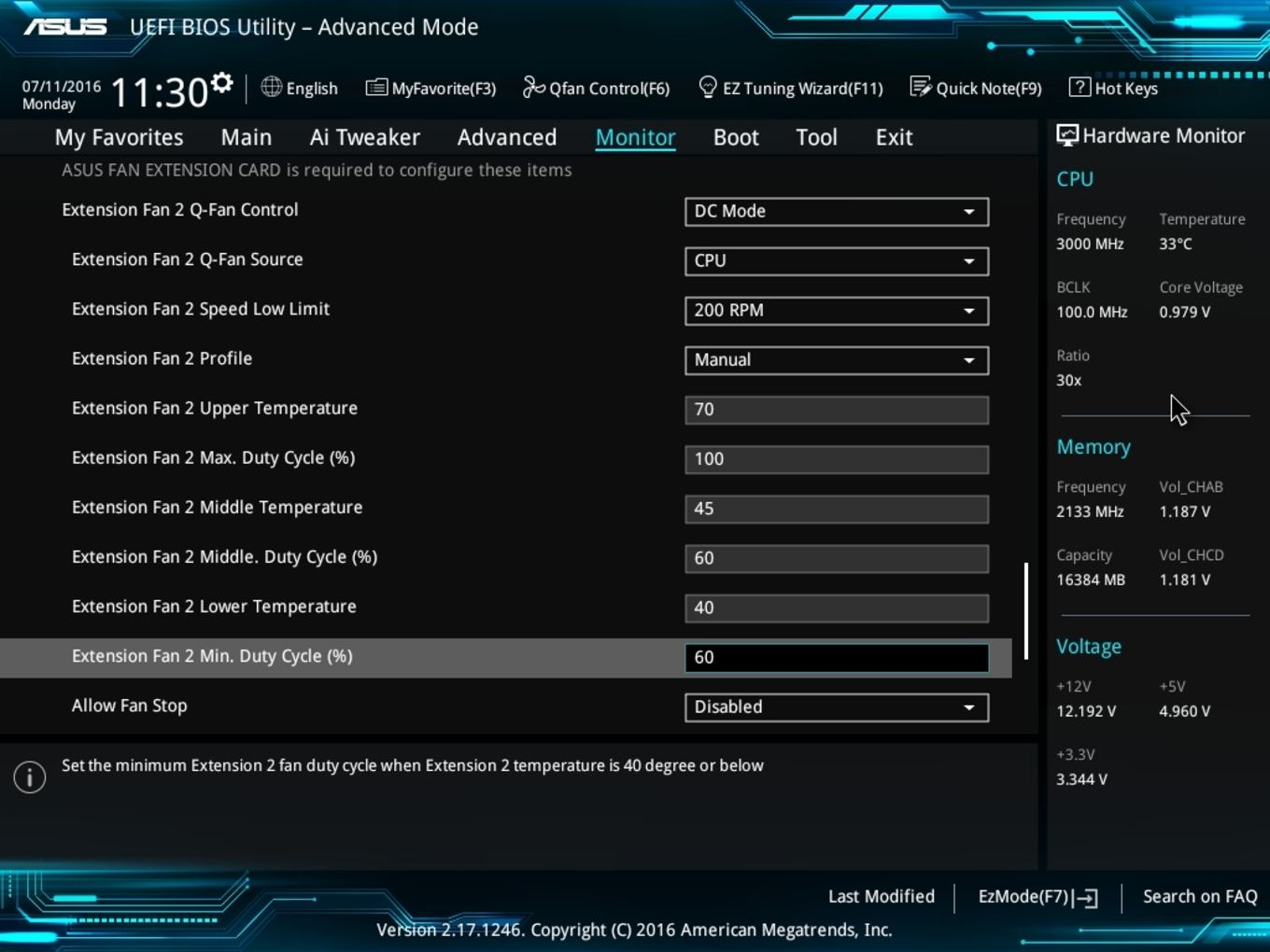
Task: Click Search on FAQ link
Action: click(1200, 897)
